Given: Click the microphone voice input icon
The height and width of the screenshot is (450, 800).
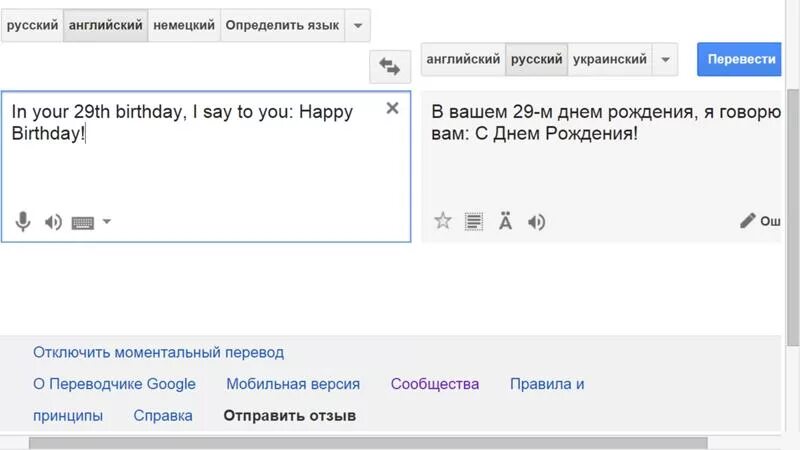Looking at the screenshot, I should [22, 222].
